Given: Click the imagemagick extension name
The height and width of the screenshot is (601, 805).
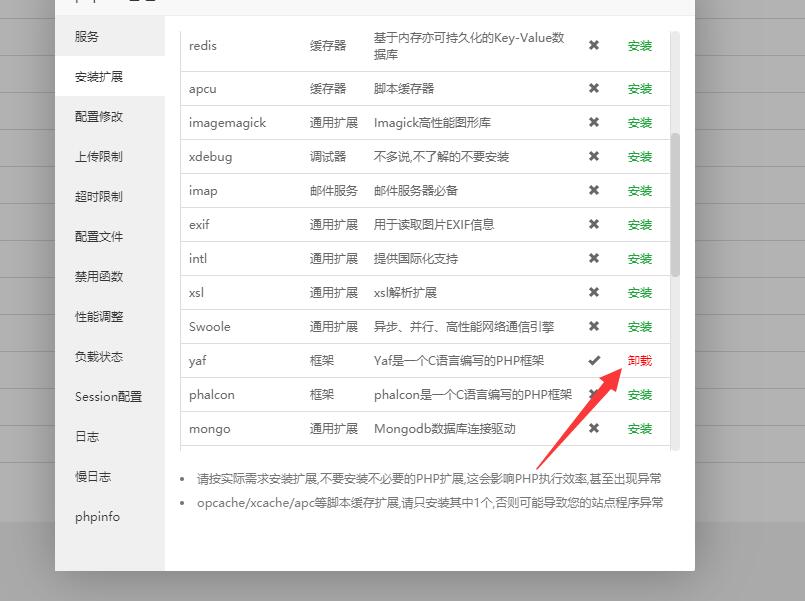Looking at the screenshot, I should (227, 123).
